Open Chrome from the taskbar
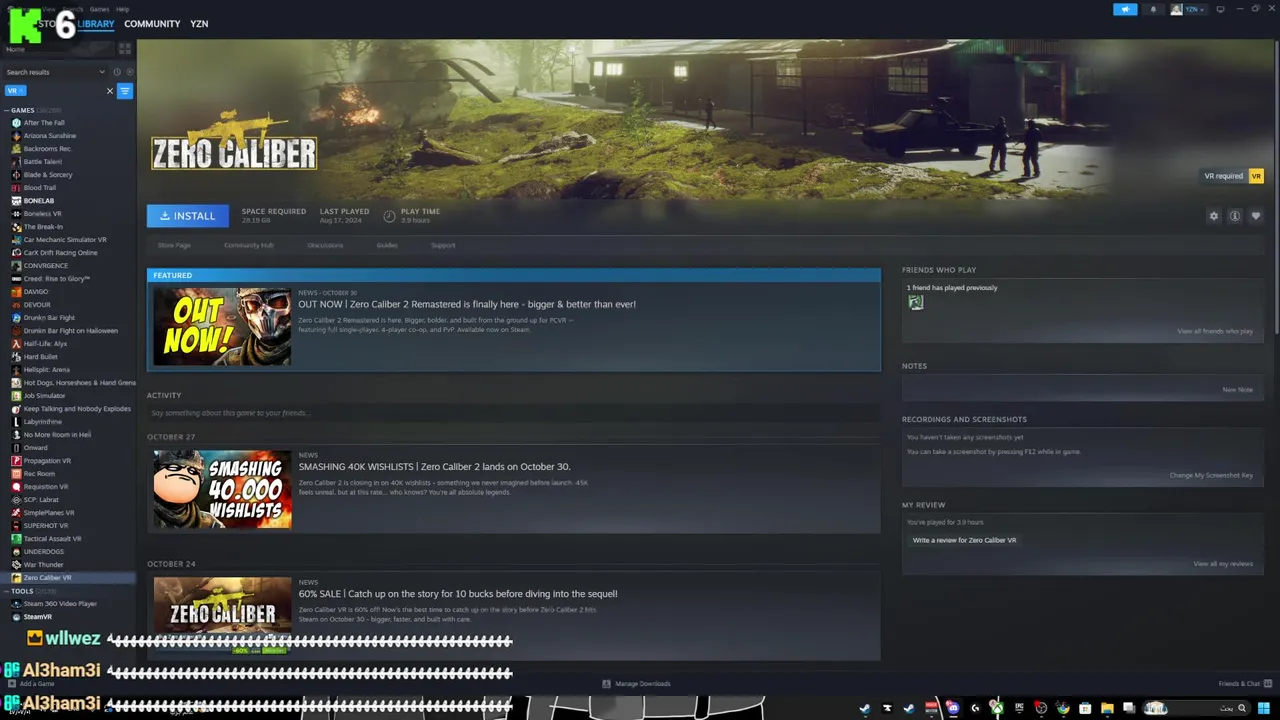 tap(1063, 708)
